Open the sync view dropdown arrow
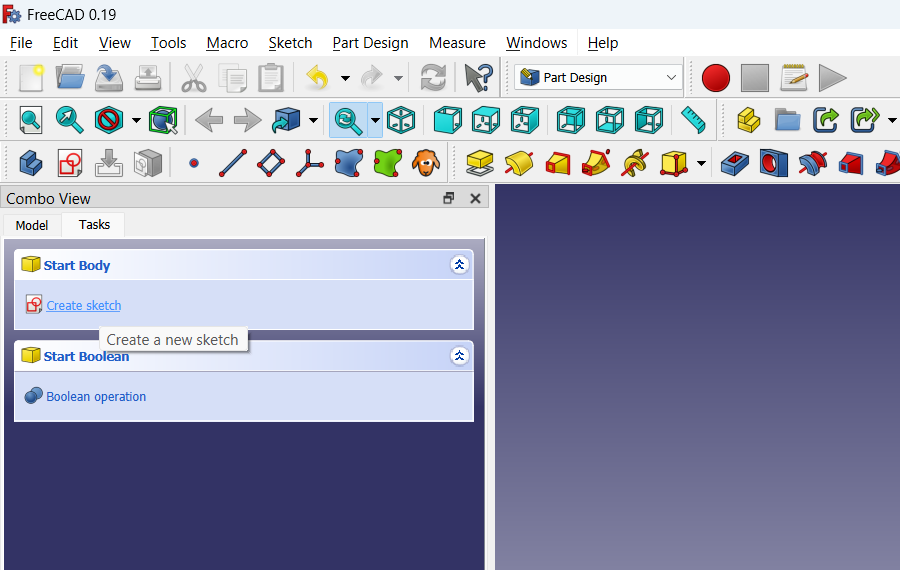The image size is (900, 570). pos(375,121)
